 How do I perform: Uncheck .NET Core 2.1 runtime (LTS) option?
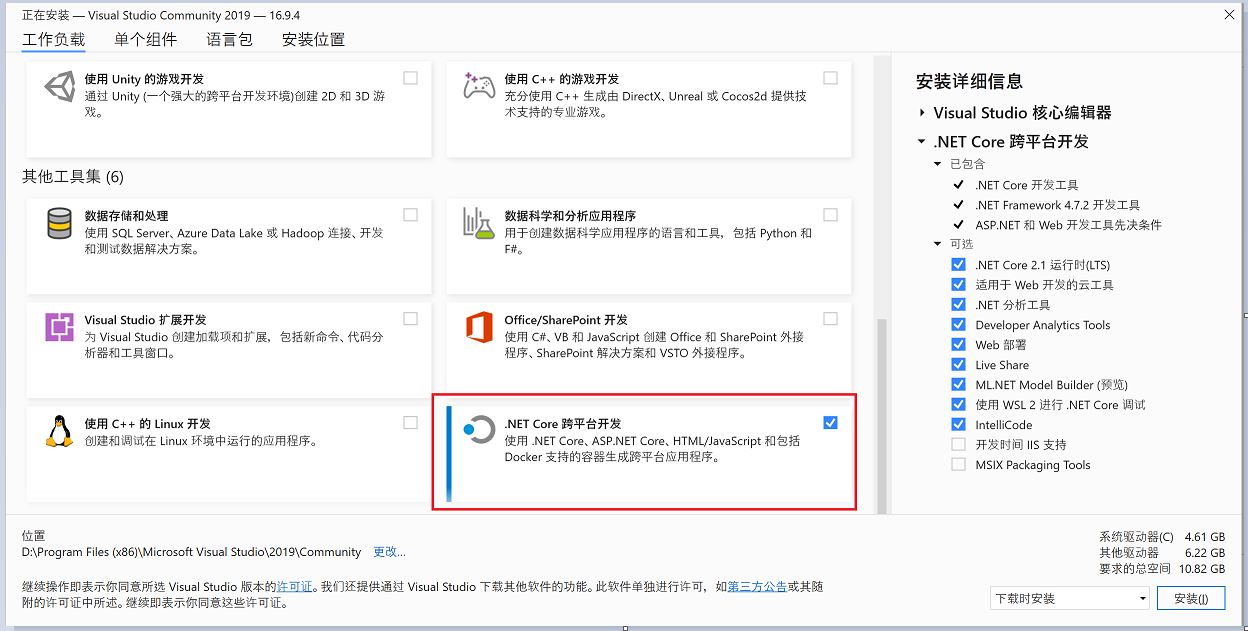[x=959, y=265]
